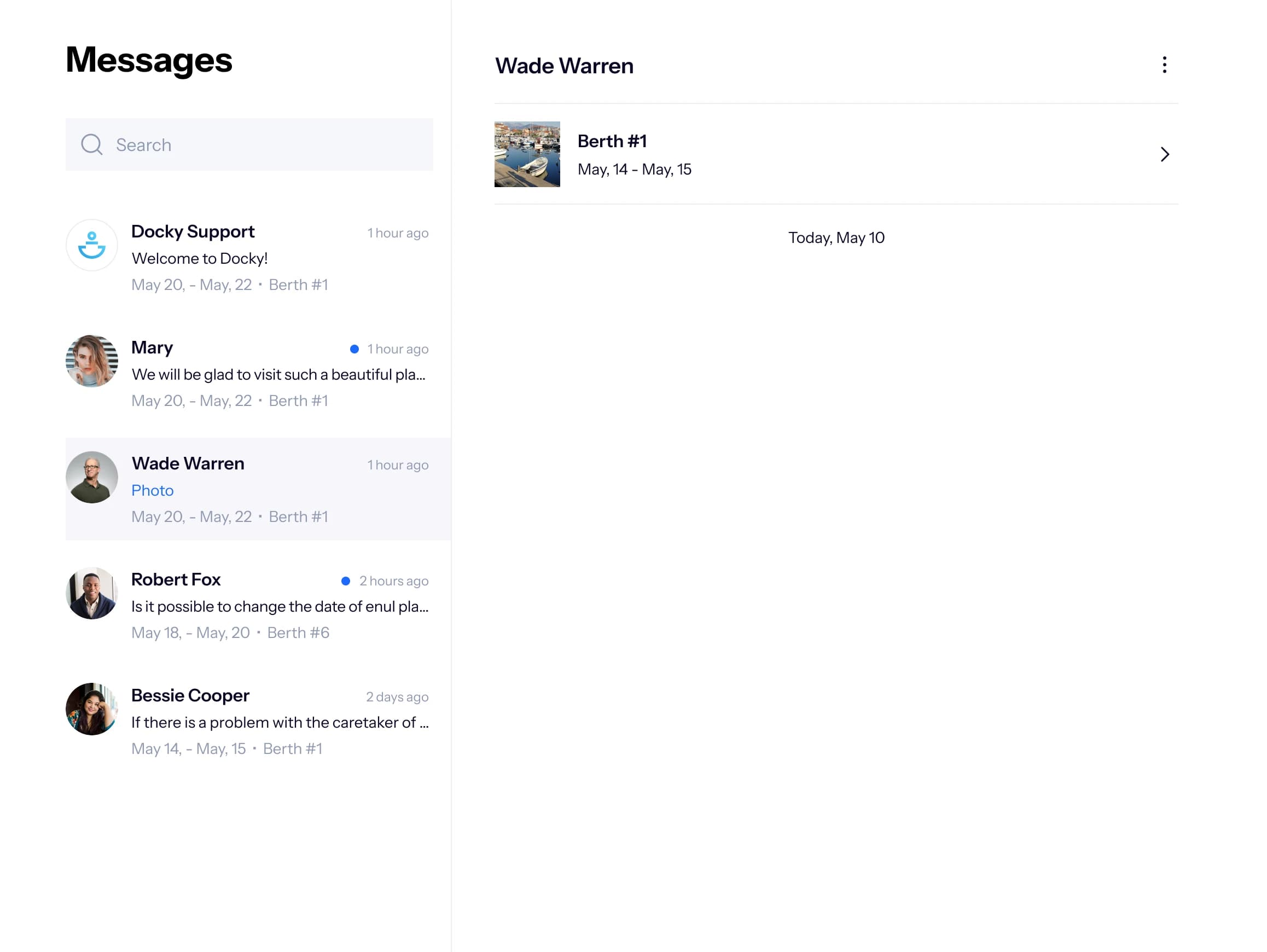
Task: Click the unread blue dot on Mary's message
Action: pos(354,349)
